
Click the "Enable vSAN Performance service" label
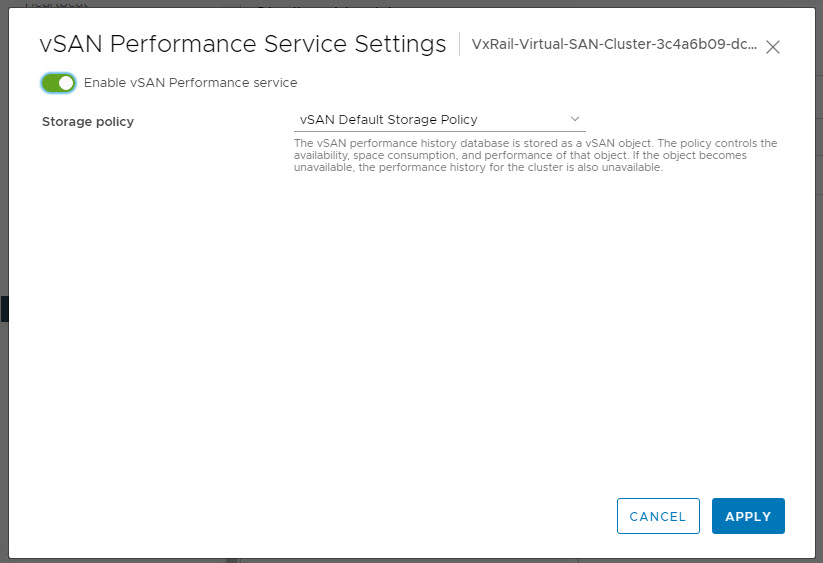click(x=190, y=83)
